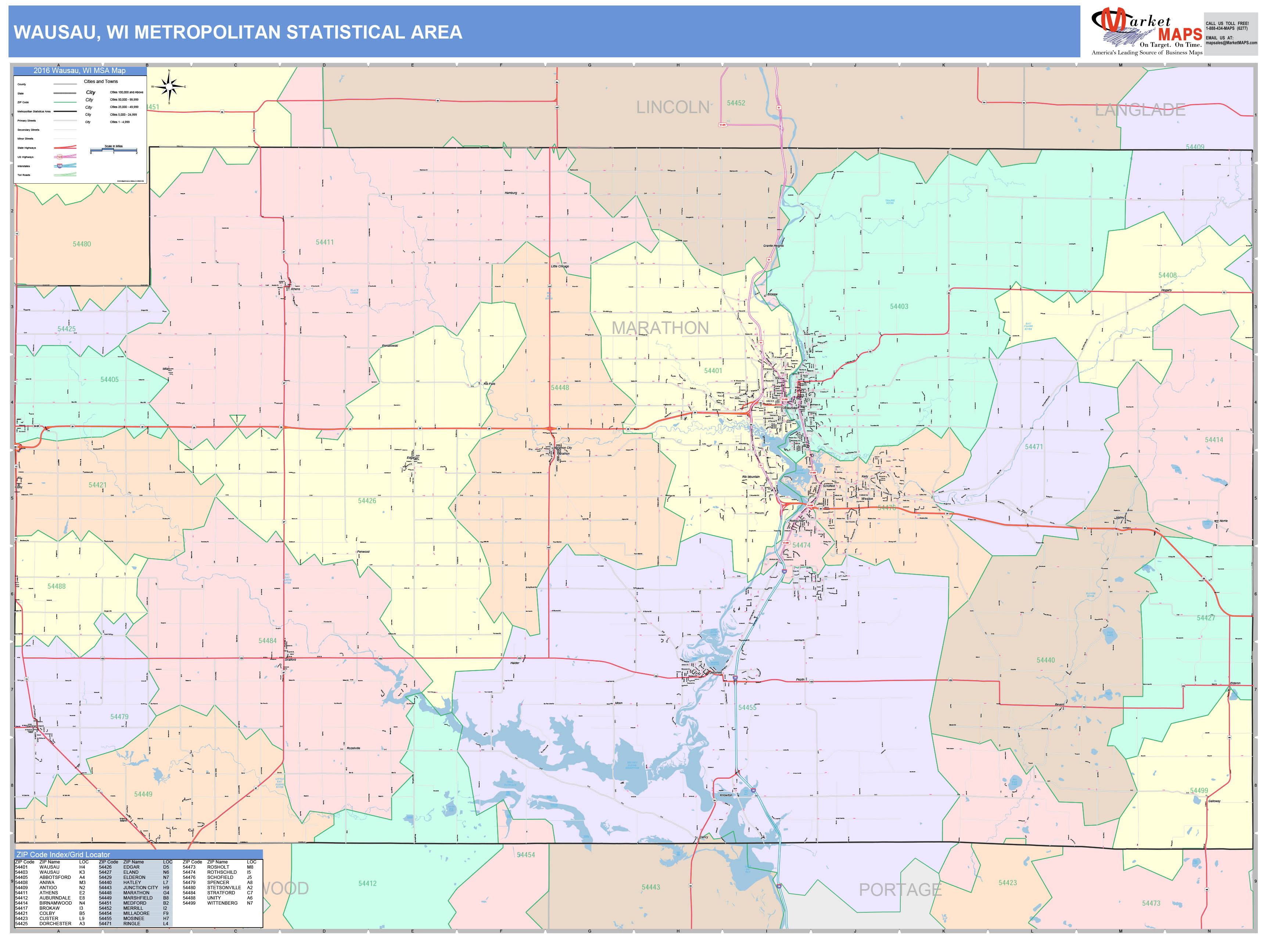This screenshot has width=1270, height=952.
Task: Select the State Highways symbol in the legend
Action: click(65, 148)
